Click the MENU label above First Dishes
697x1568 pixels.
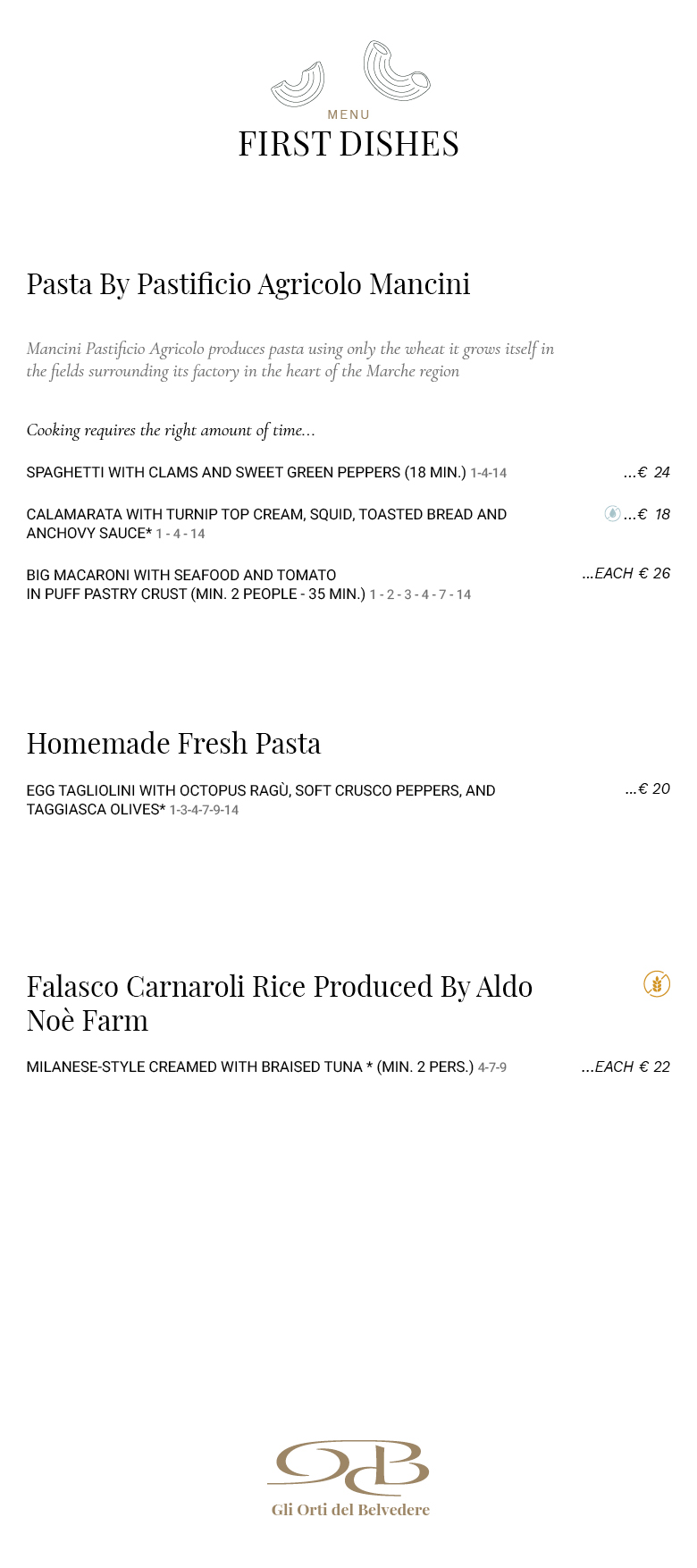pyautogui.click(x=348, y=114)
